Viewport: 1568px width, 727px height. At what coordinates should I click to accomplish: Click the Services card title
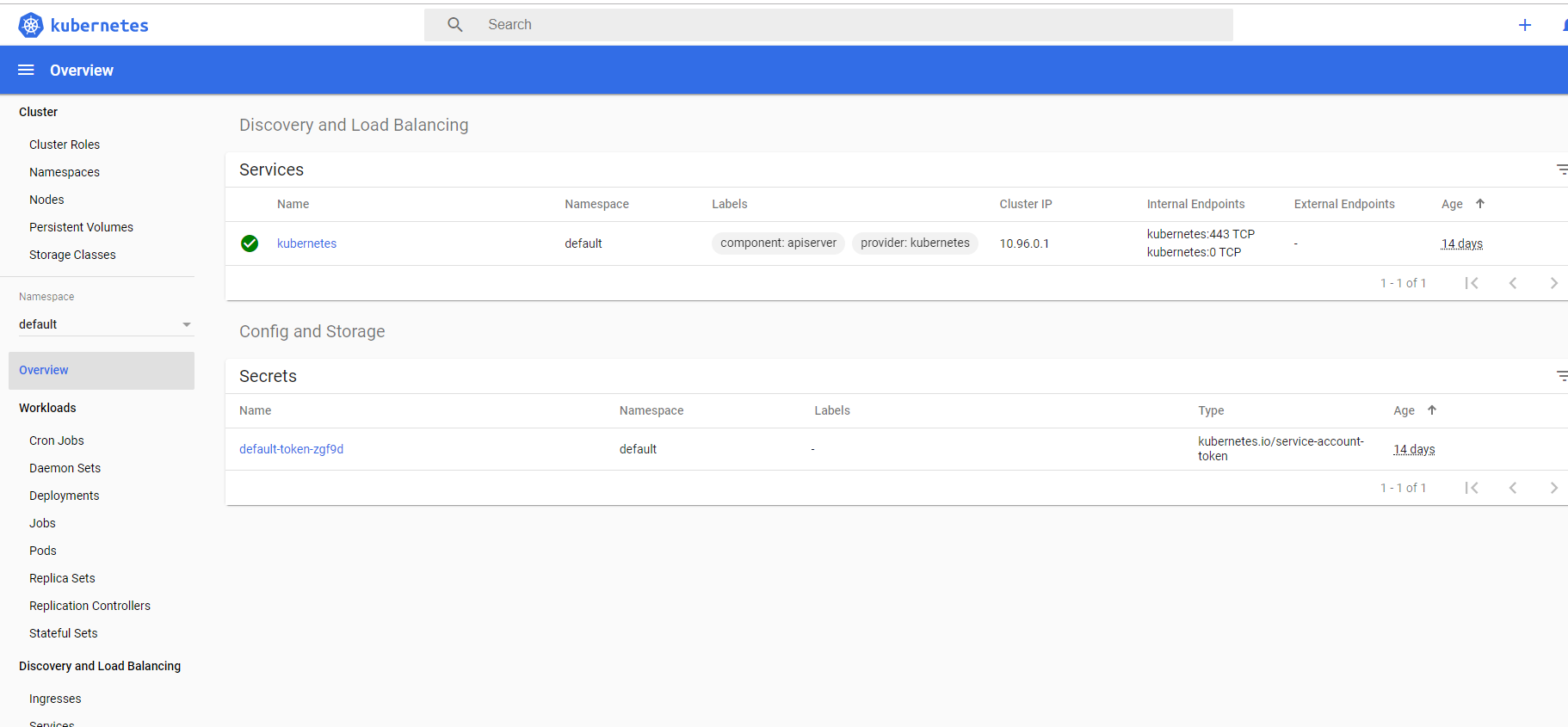pyautogui.click(x=271, y=169)
